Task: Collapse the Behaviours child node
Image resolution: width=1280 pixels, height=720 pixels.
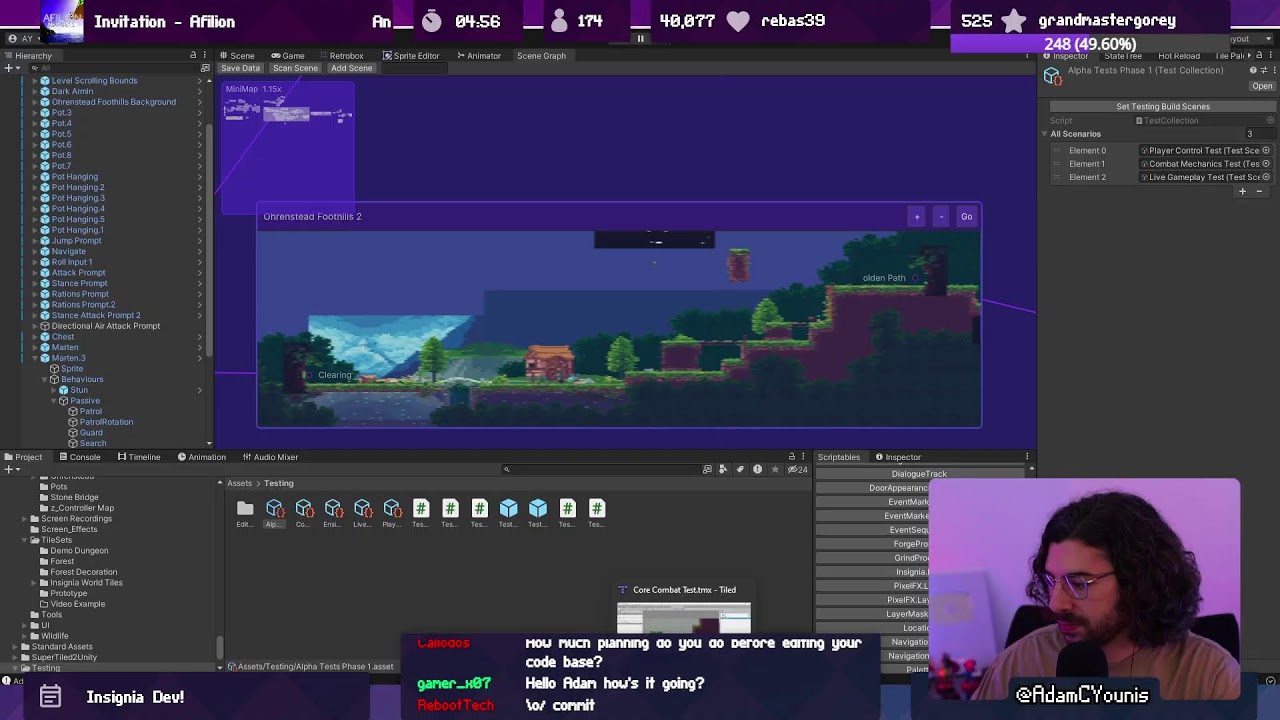Action: click(45, 379)
